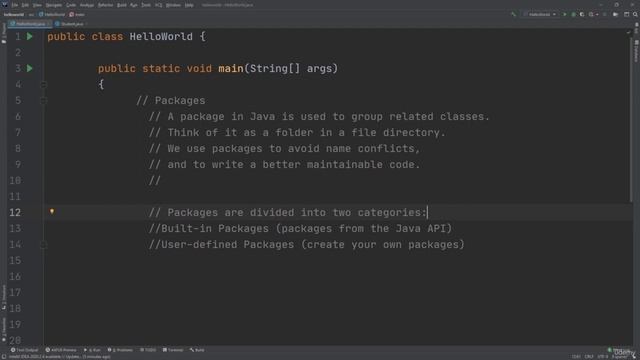Open the ANTLR Preview tool window

[61, 350]
